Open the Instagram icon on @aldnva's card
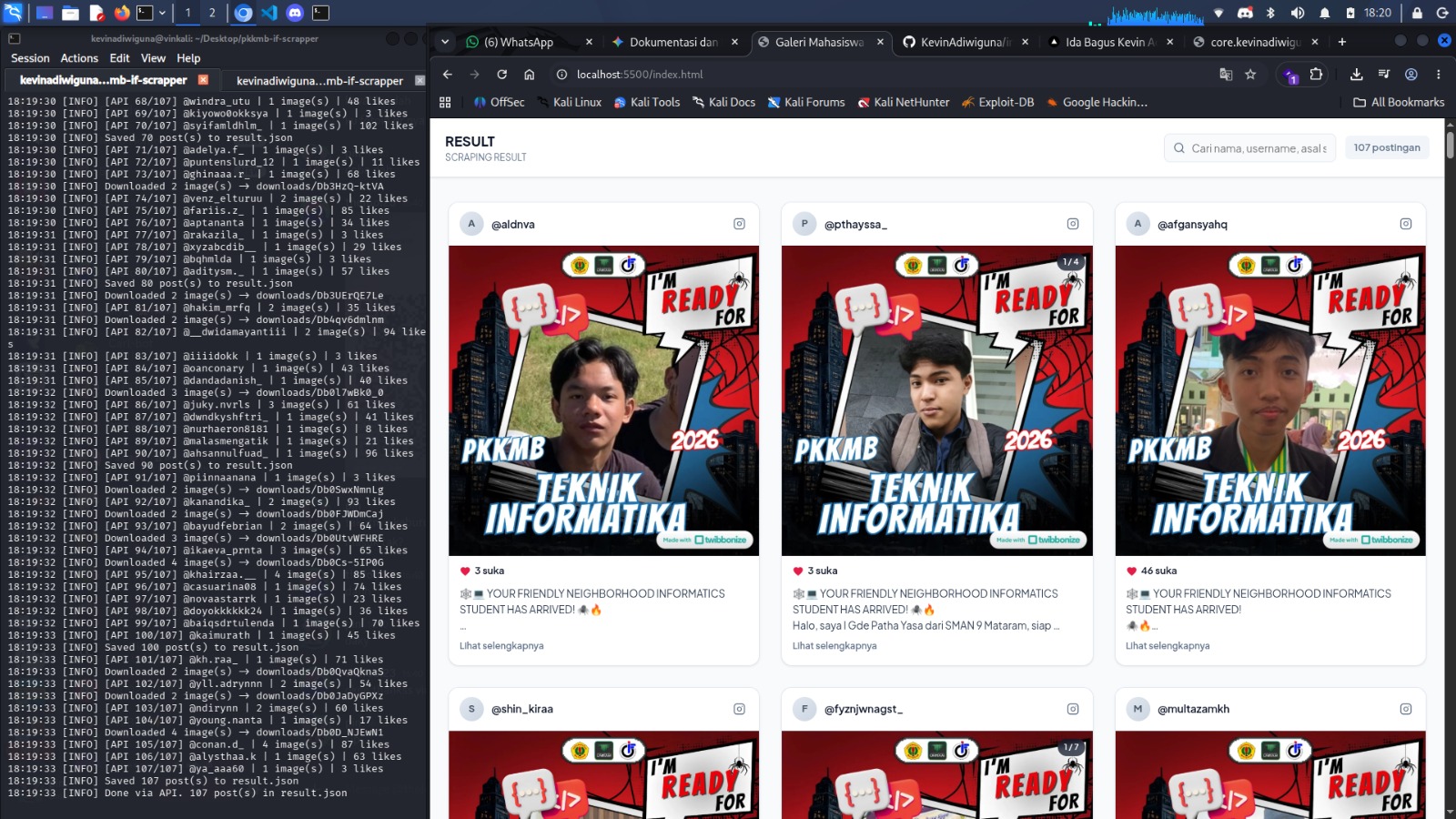This screenshot has width=1456, height=819. [739, 224]
